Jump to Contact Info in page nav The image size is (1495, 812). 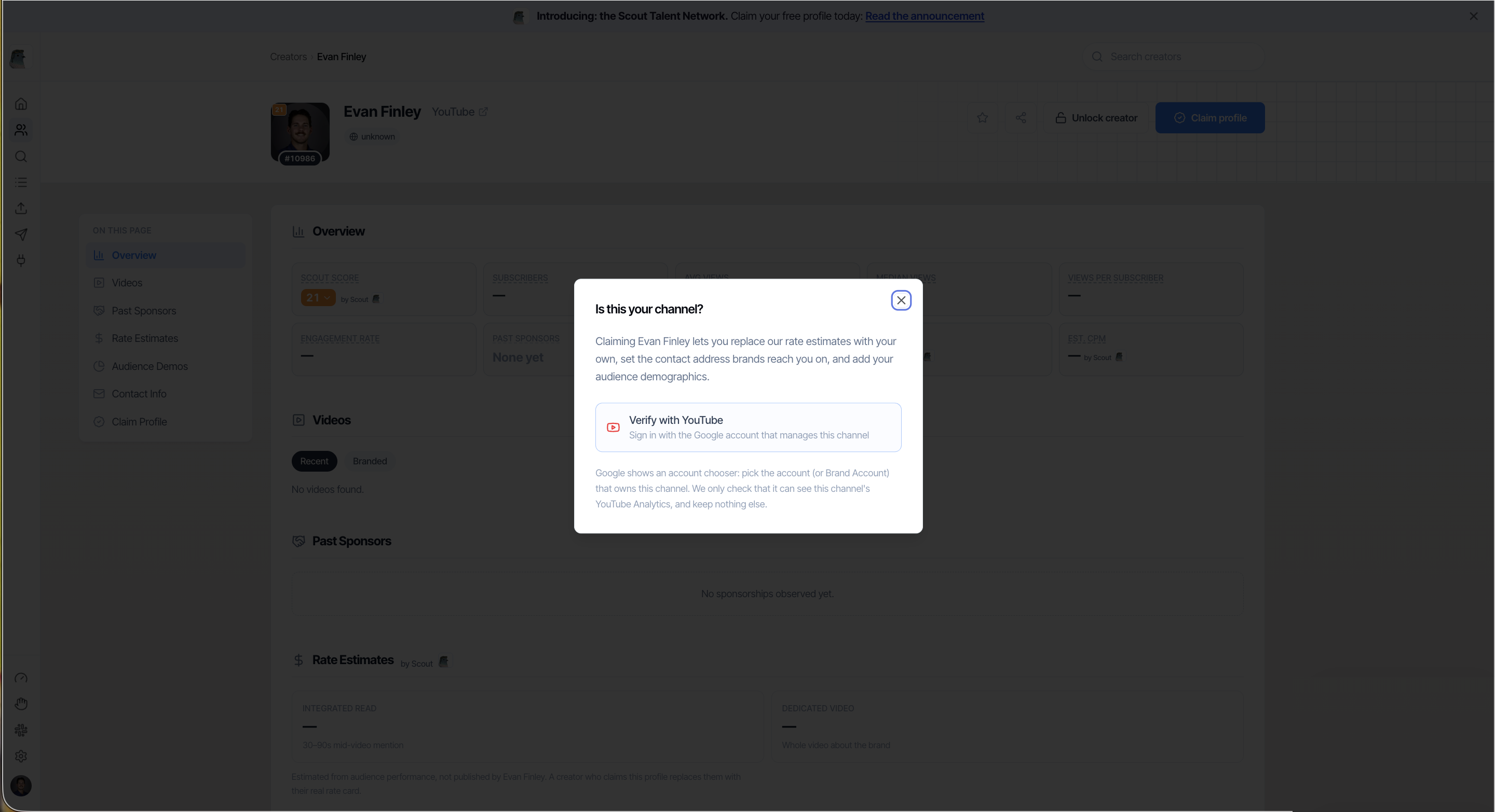[166, 394]
